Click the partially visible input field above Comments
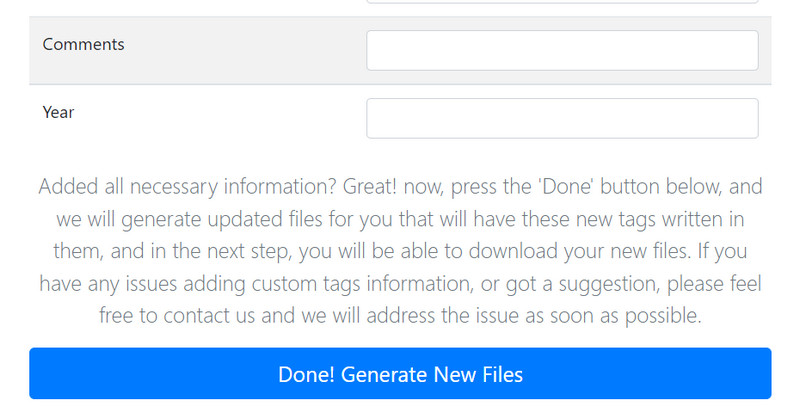 [562, 2]
